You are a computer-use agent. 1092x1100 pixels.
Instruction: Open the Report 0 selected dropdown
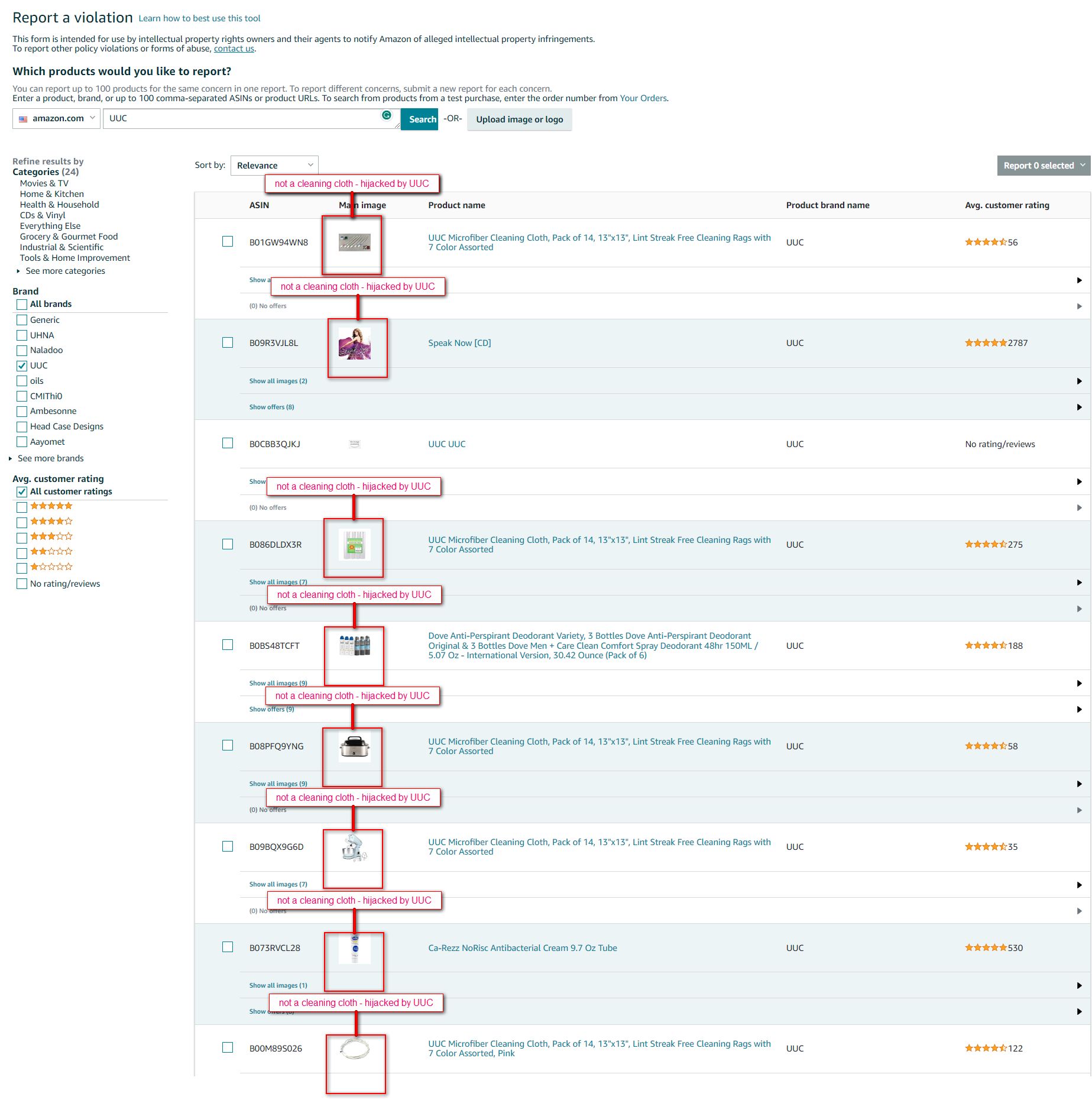click(1044, 166)
